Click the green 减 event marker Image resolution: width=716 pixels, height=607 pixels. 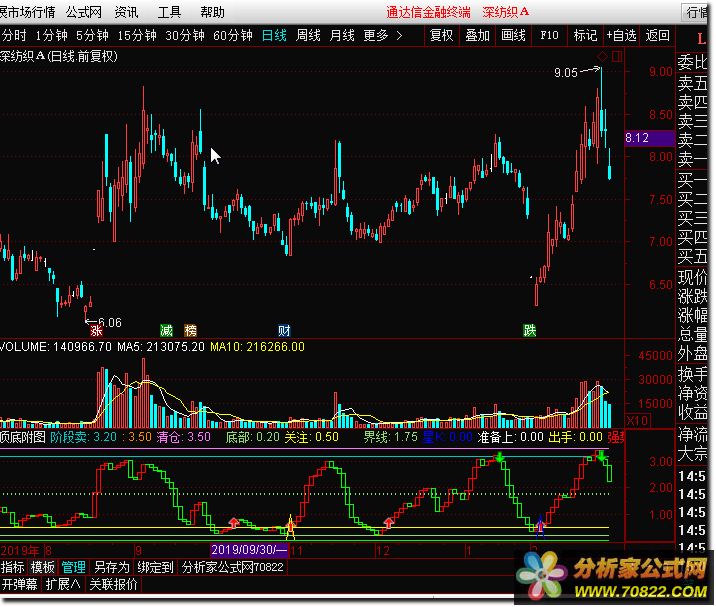point(166,330)
